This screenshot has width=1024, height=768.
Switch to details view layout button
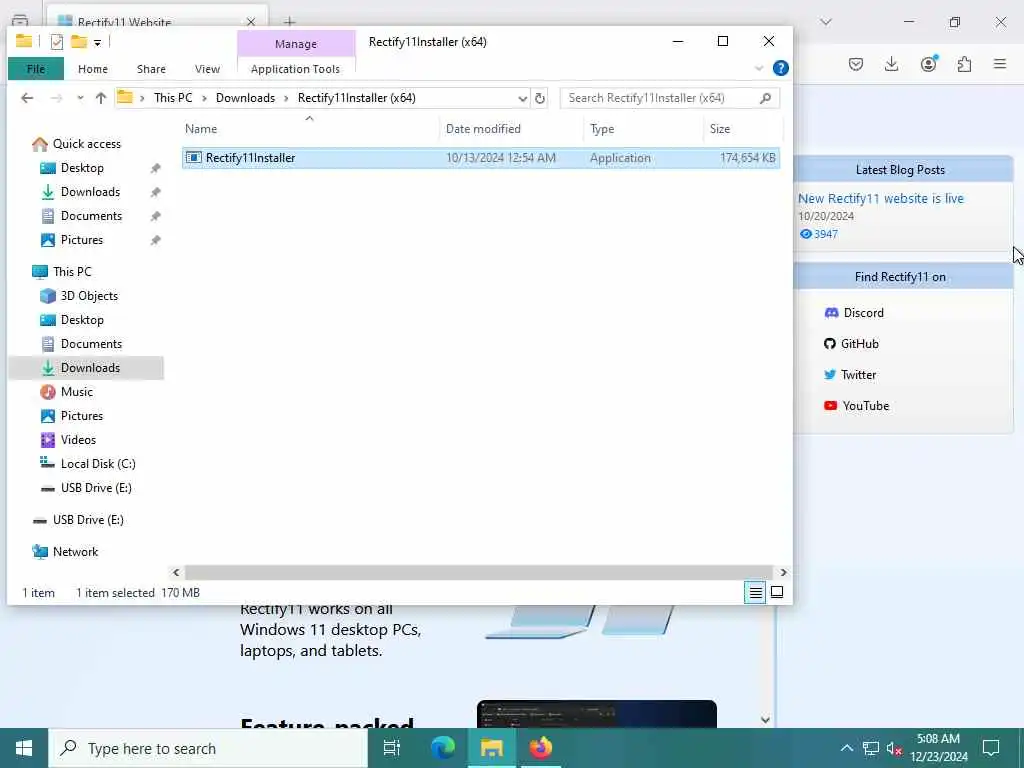755,592
